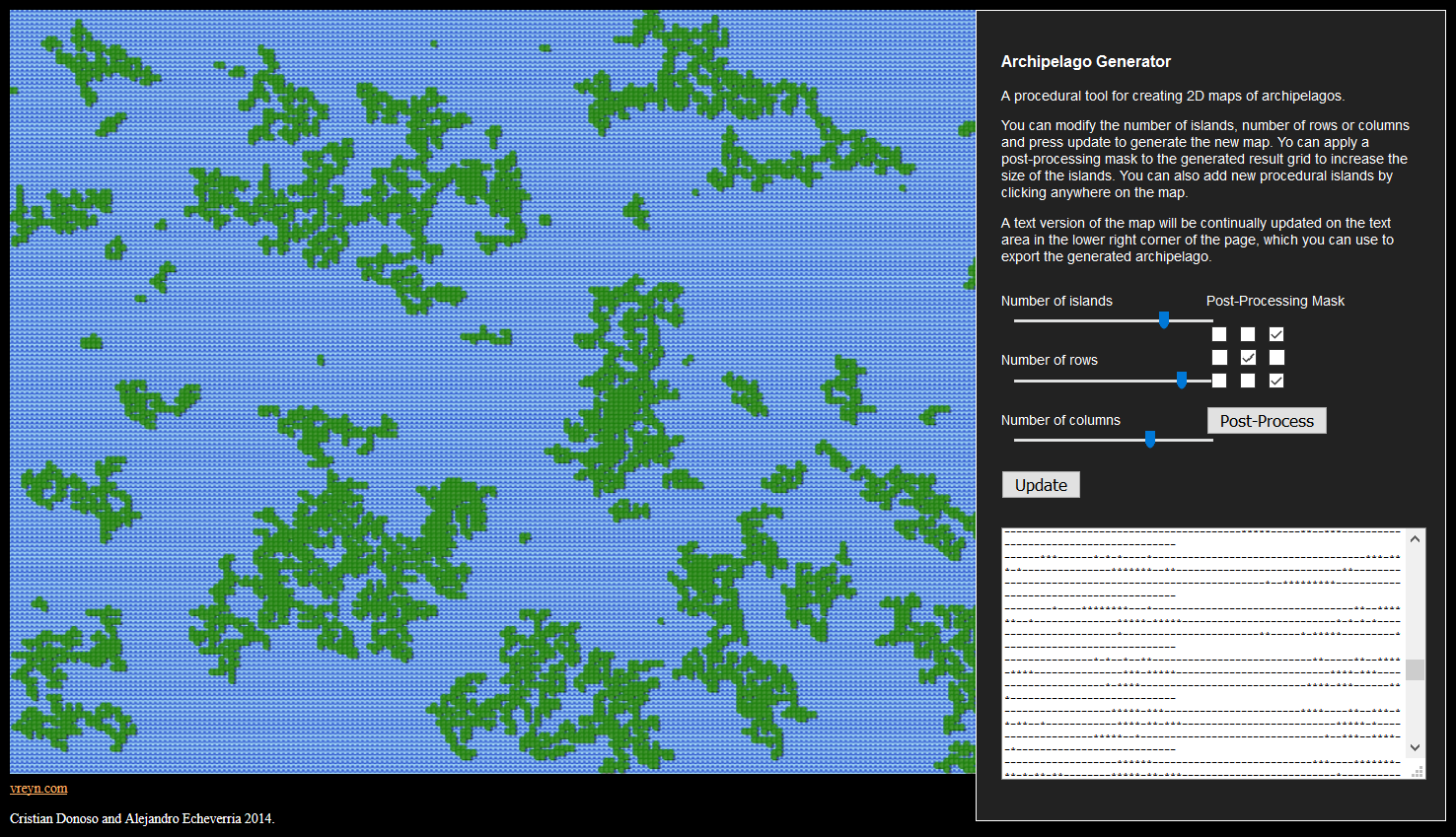Click the text area's corner resize handle
Viewport: 1456px width, 837px height.
tap(1418, 771)
